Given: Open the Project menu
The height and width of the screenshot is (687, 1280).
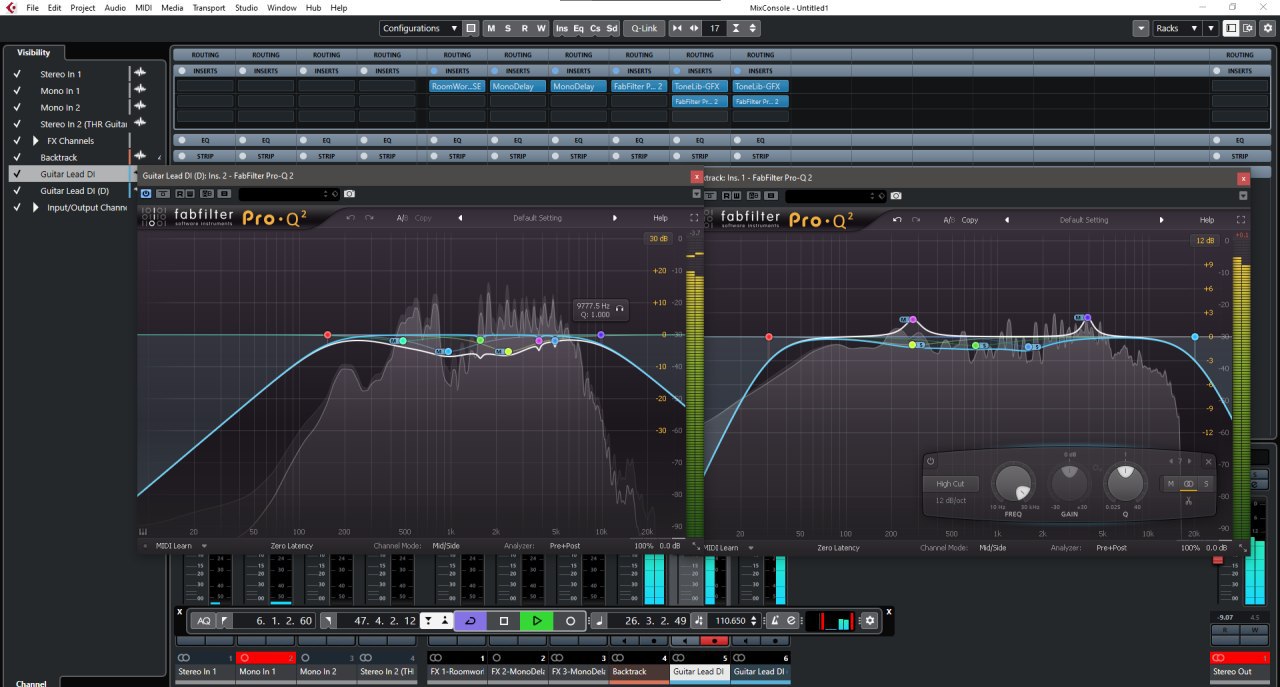Looking at the screenshot, I should pyautogui.click(x=83, y=7).
